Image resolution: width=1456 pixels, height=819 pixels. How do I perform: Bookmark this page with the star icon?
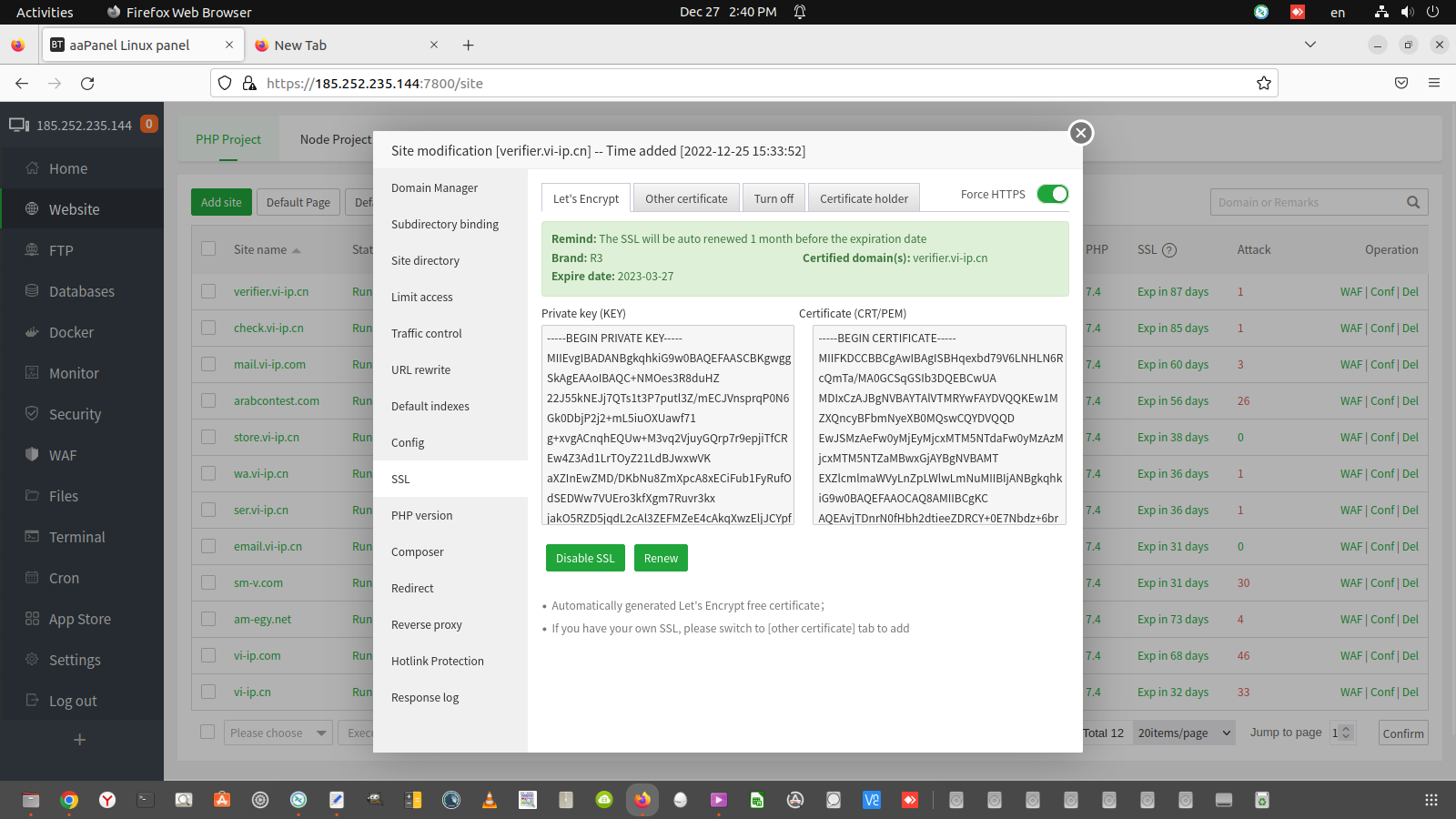[x=1264, y=83]
